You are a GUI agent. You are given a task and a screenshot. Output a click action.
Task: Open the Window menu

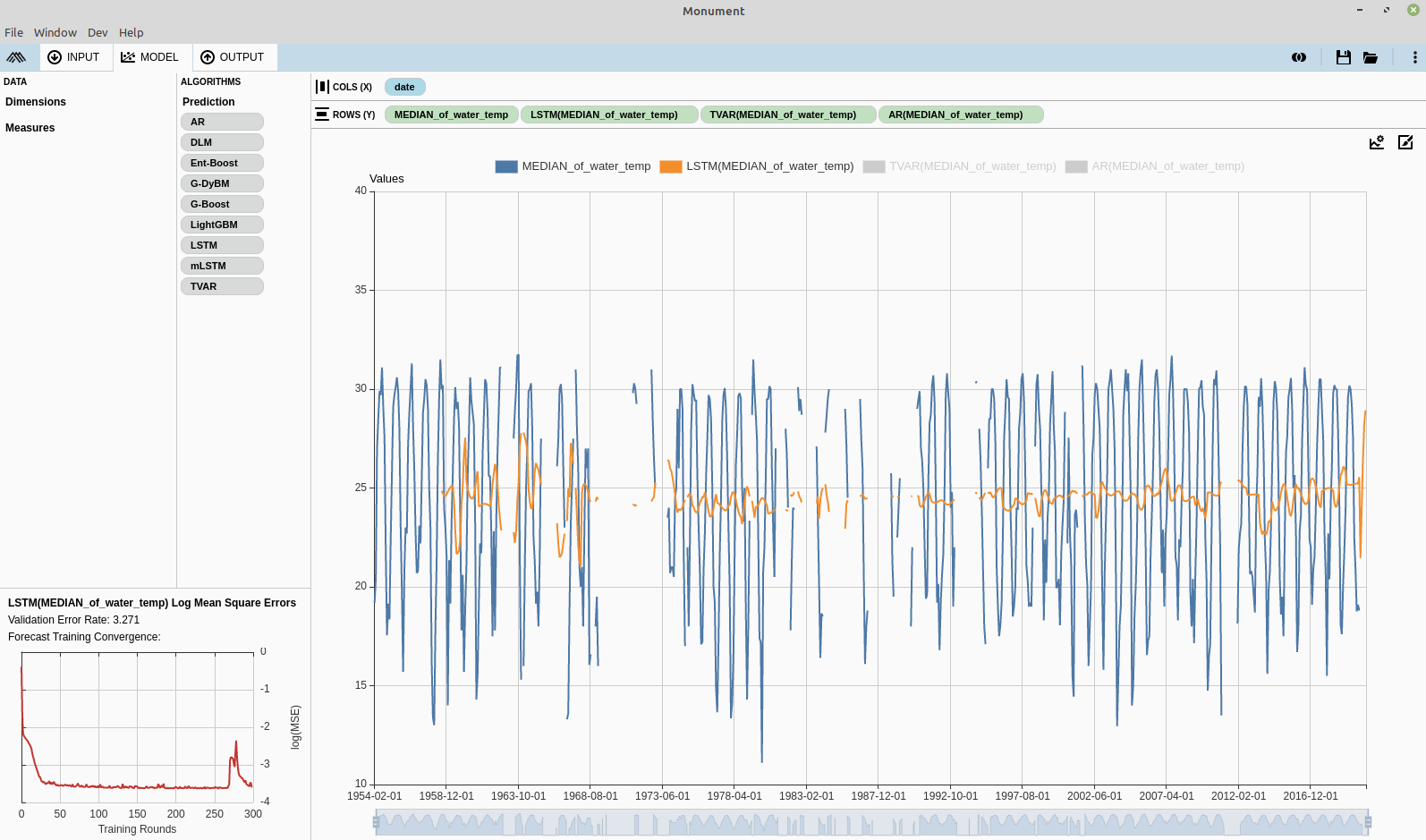click(55, 32)
